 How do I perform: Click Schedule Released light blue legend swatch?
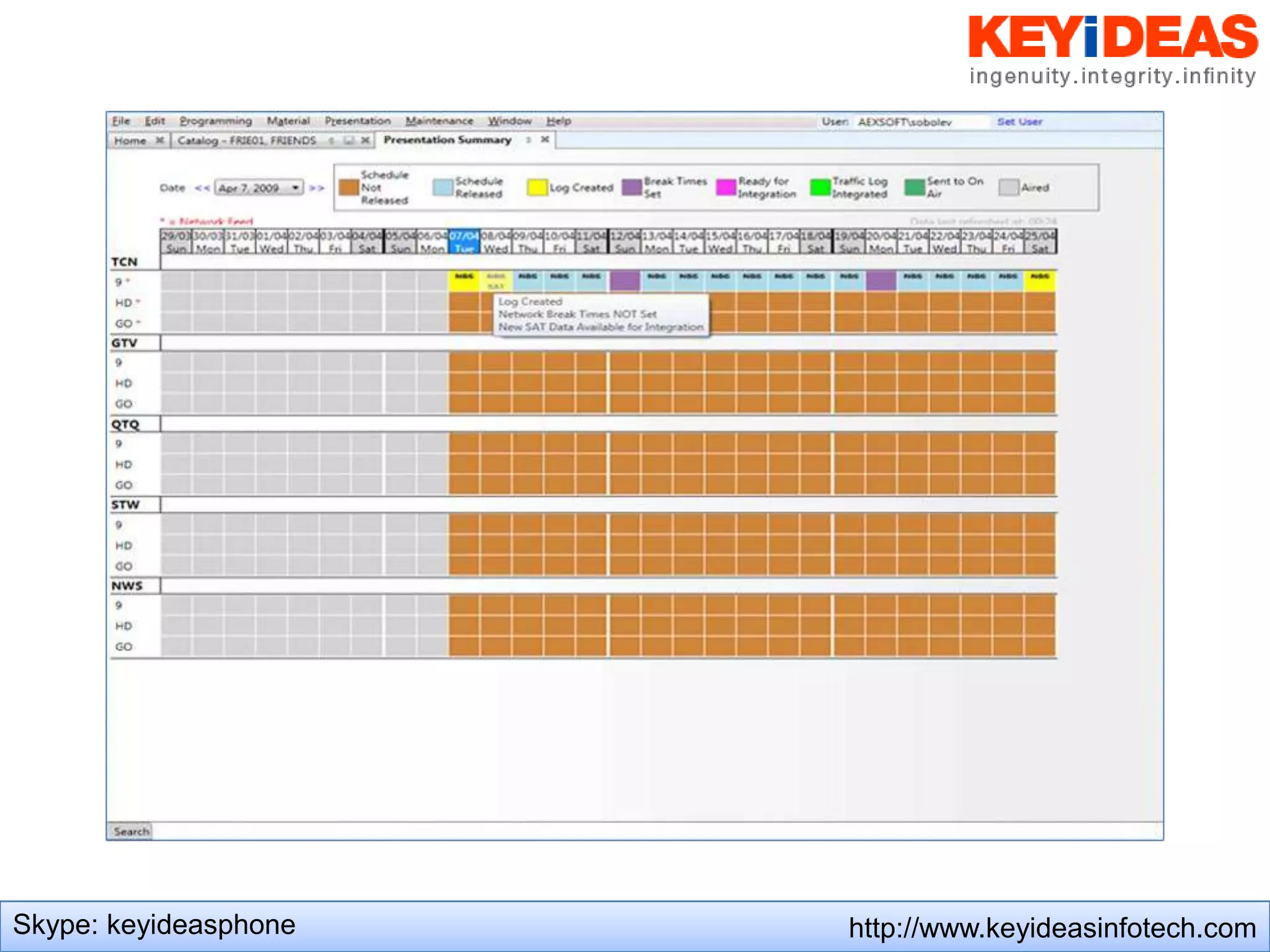(x=443, y=187)
